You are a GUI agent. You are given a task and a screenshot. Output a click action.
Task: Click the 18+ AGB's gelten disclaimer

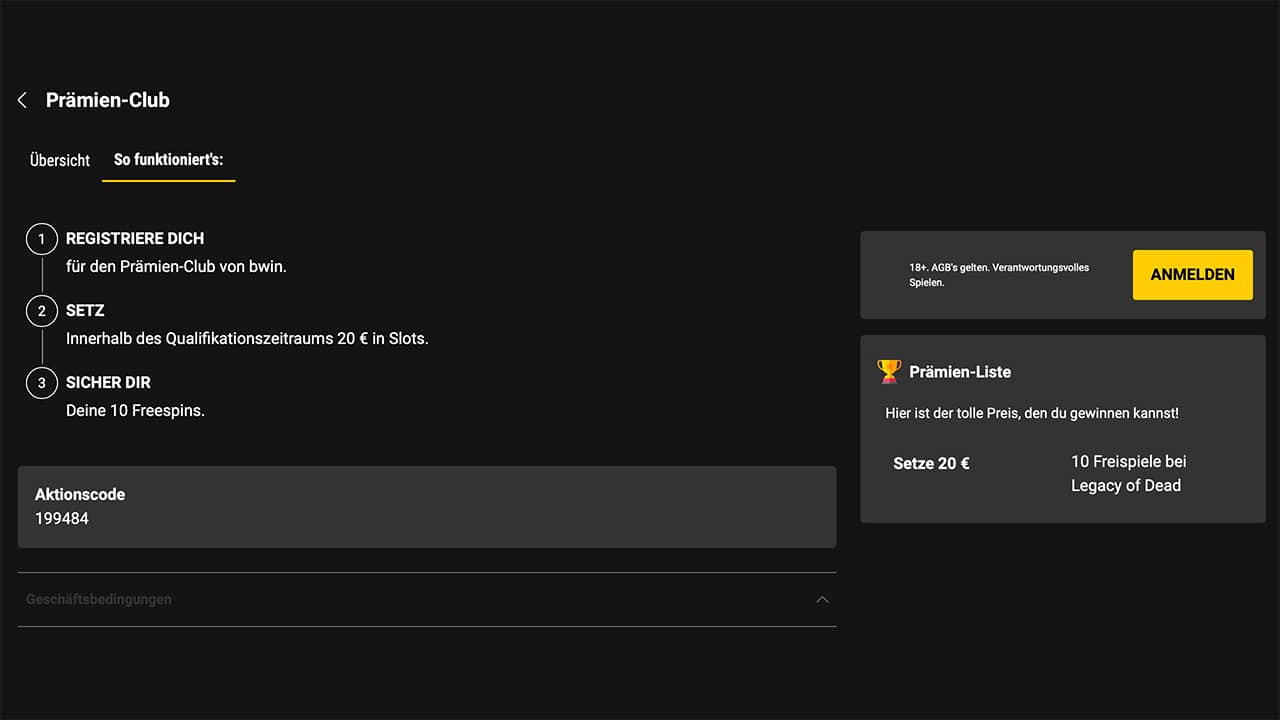tap(999, 275)
